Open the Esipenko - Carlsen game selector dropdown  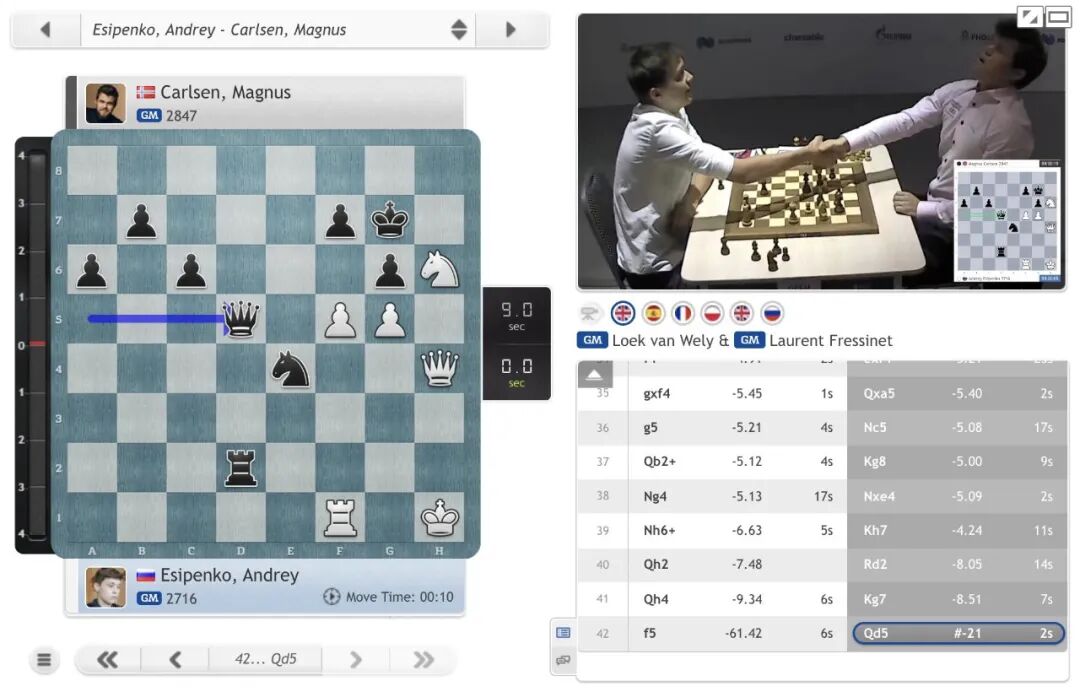pyautogui.click(x=278, y=30)
